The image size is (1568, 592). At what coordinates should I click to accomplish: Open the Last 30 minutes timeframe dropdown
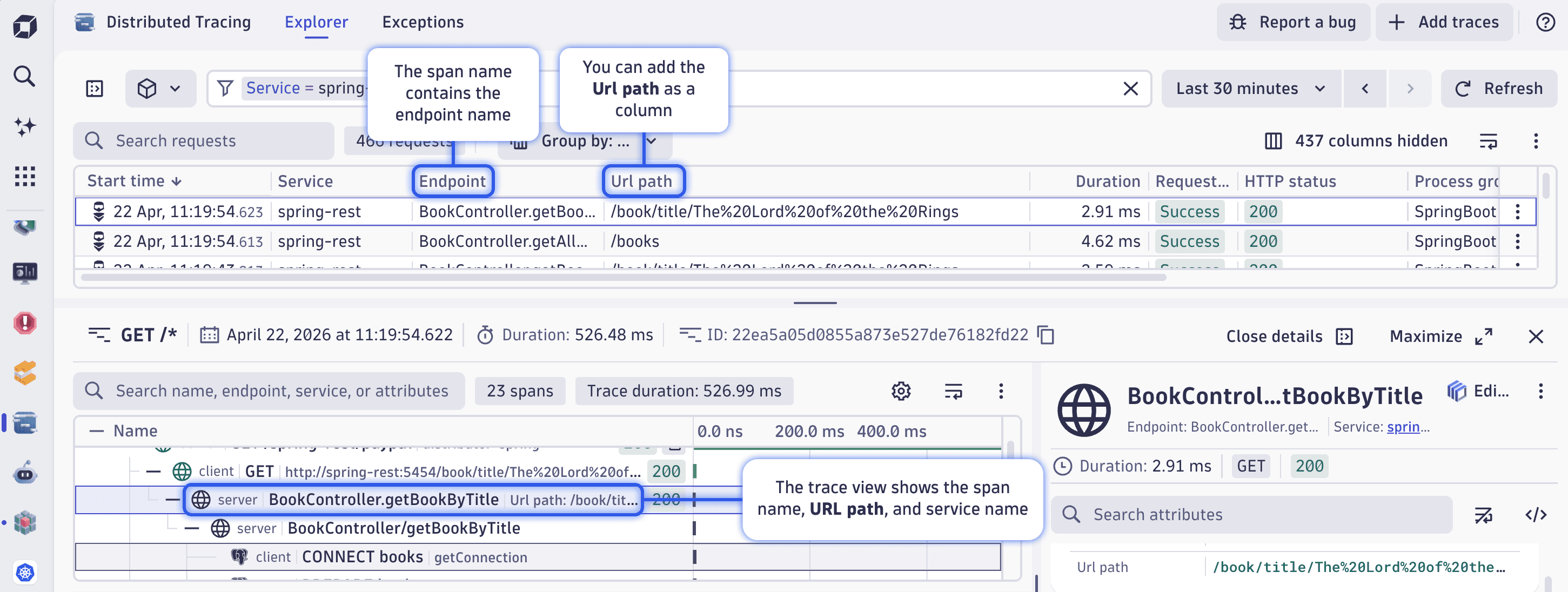[x=1250, y=89]
